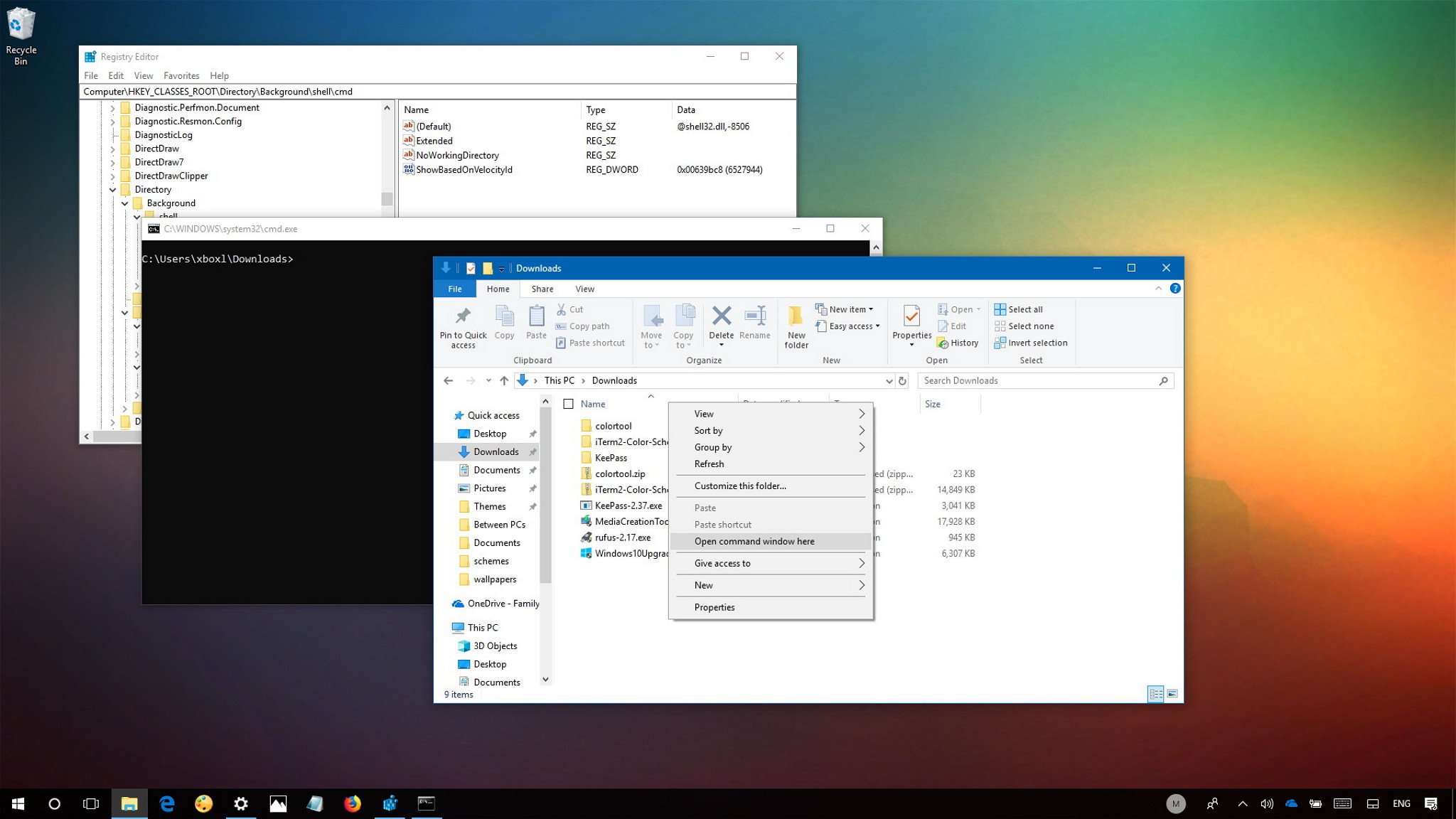This screenshot has height=819, width=1456.
Task: Click the Properties option in context menu
Action: pyautogui.click(x=714, y=607)
